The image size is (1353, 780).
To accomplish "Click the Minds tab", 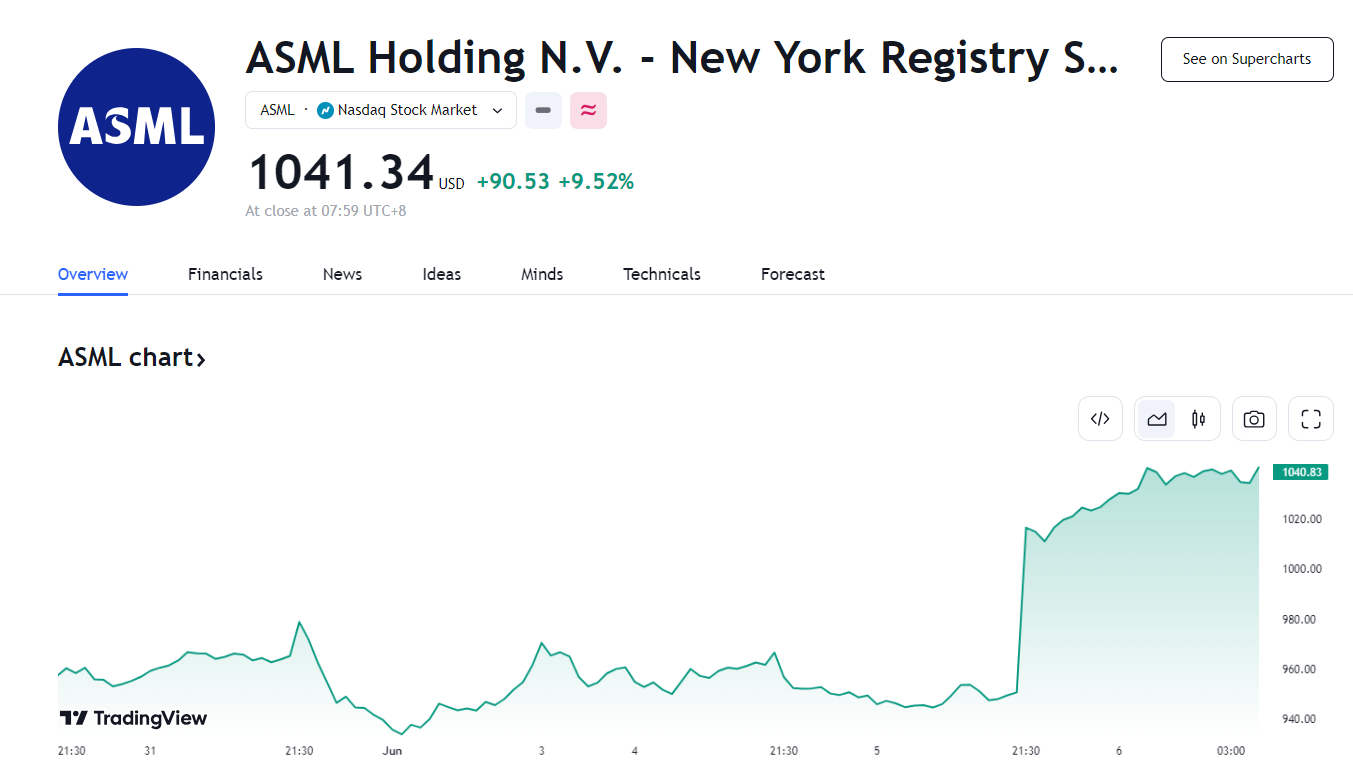I will coord(542,274).
